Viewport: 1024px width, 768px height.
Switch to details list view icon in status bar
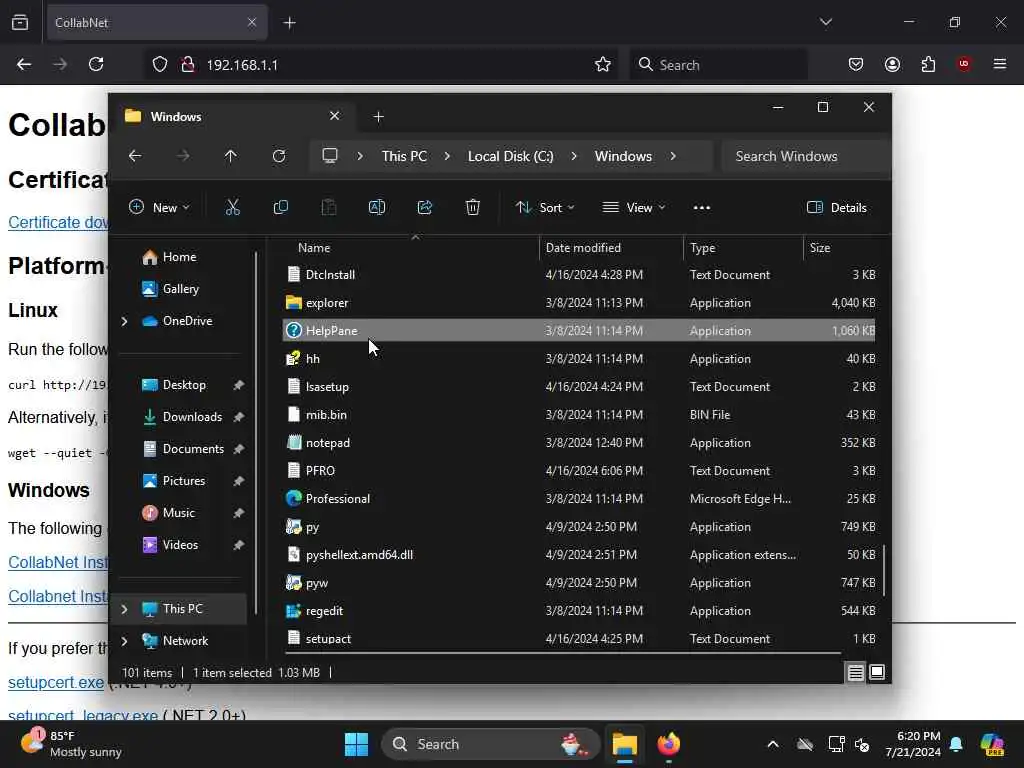coord(856,672)
